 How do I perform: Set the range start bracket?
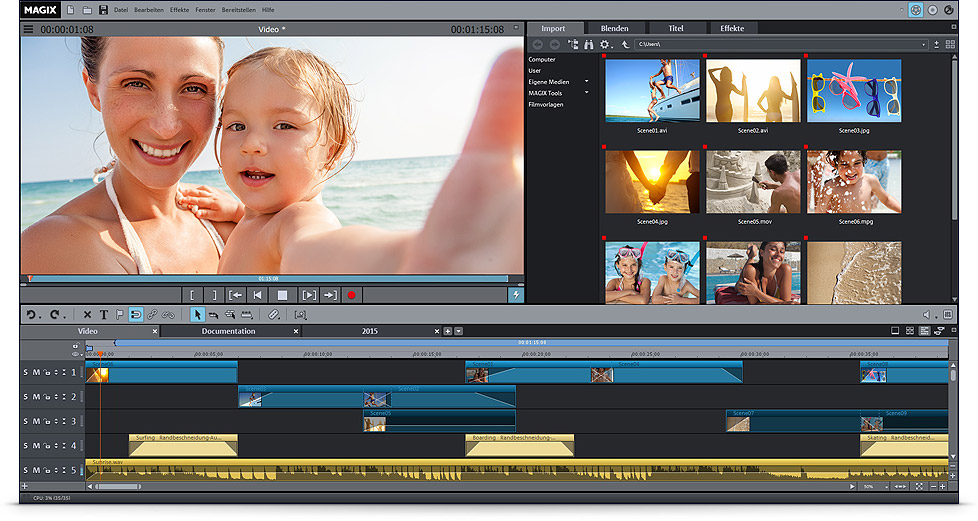tap(192, 295)
